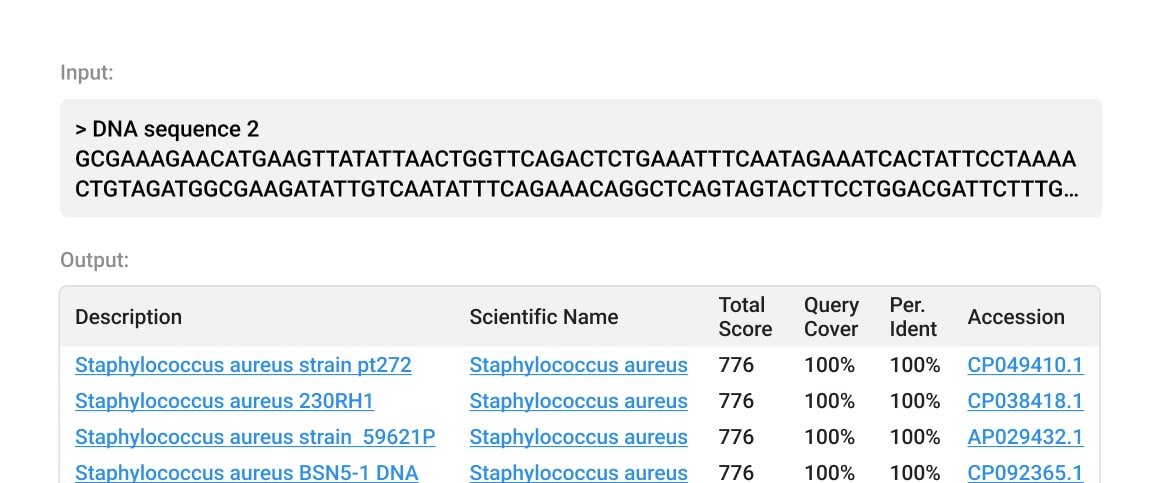Image resolution: width=1163 pixels, height=483 pixels.
Task: Sort by the Accession column header
Action: (x=1016, y=317)
